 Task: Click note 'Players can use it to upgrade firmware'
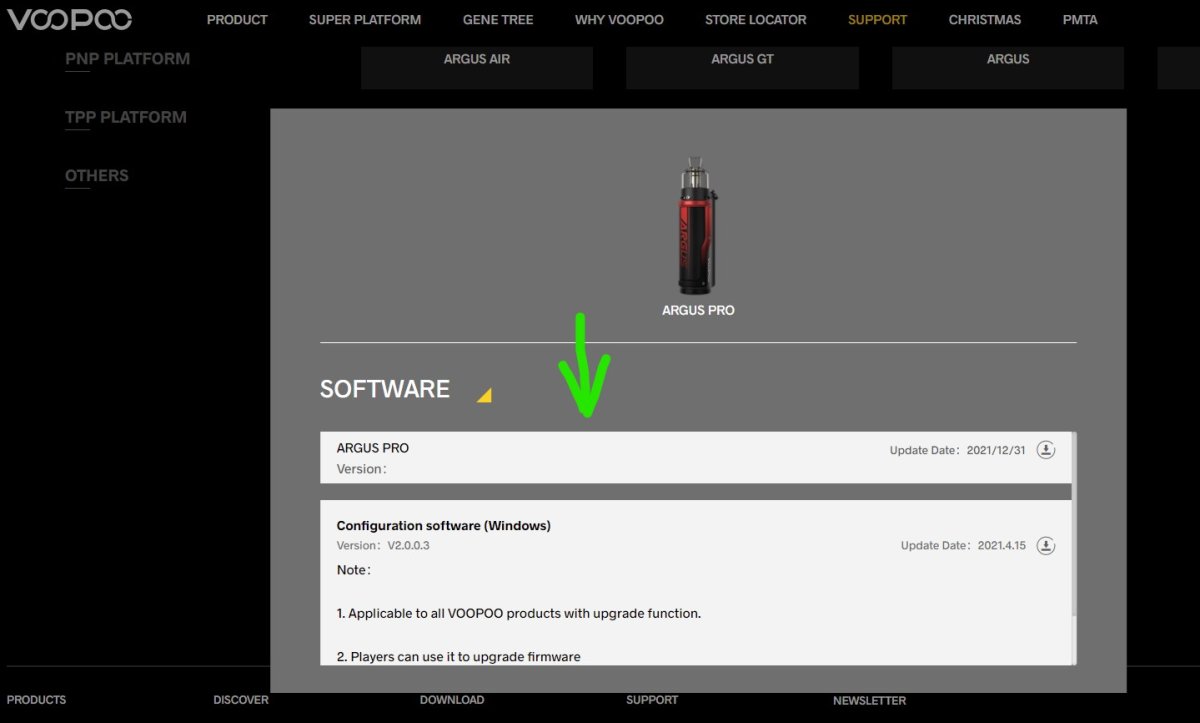point(459,657)
